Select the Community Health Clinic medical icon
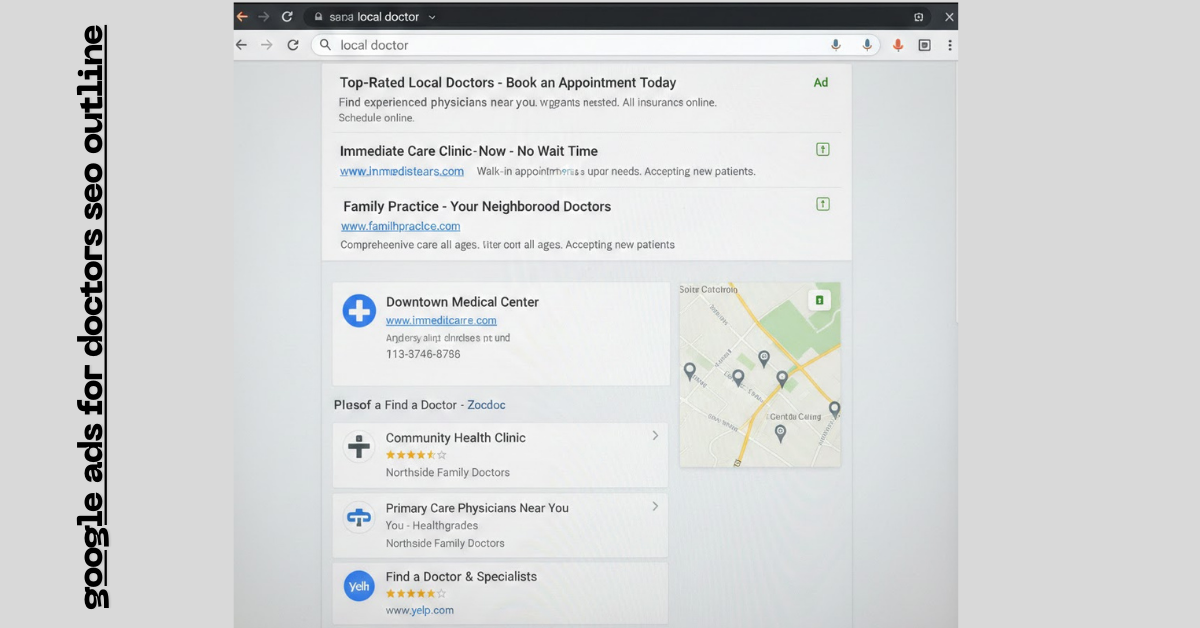This screenshot has height=628, width=1200. [359, 446]
